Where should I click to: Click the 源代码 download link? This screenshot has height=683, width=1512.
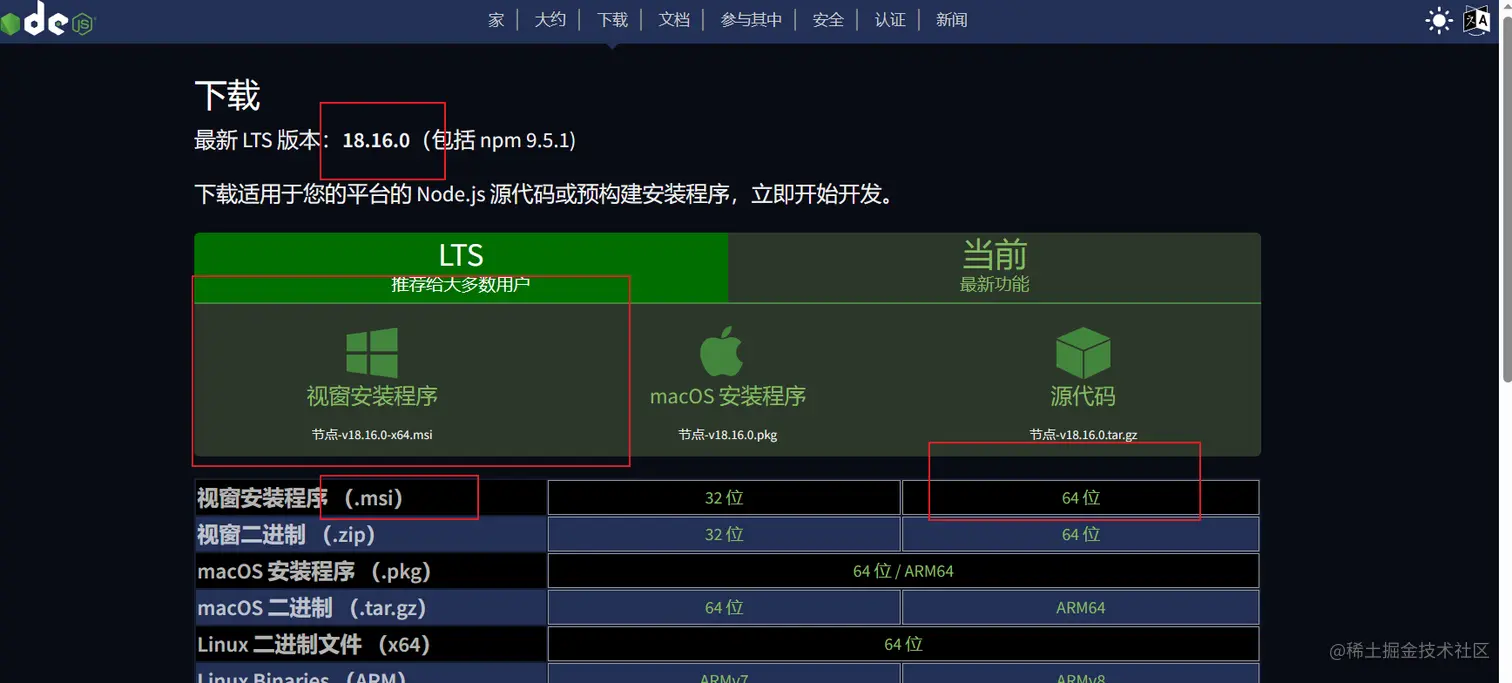coord(1083,396)
